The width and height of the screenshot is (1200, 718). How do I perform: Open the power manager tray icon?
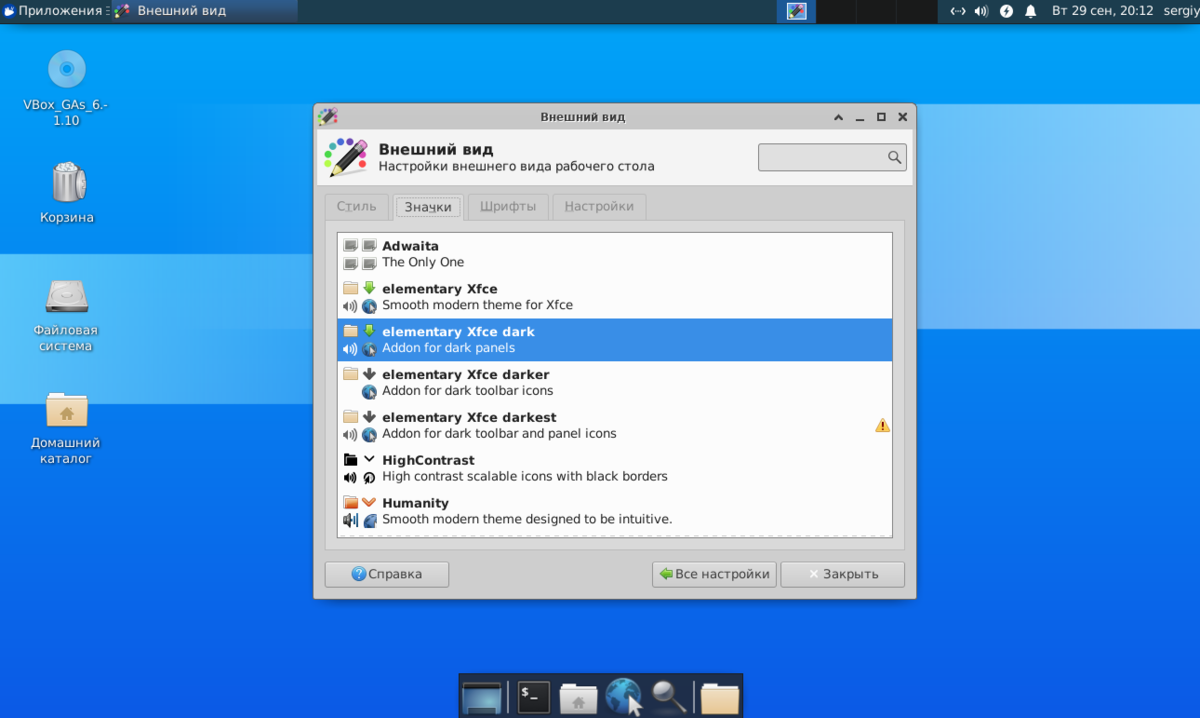click(1006, 11)
